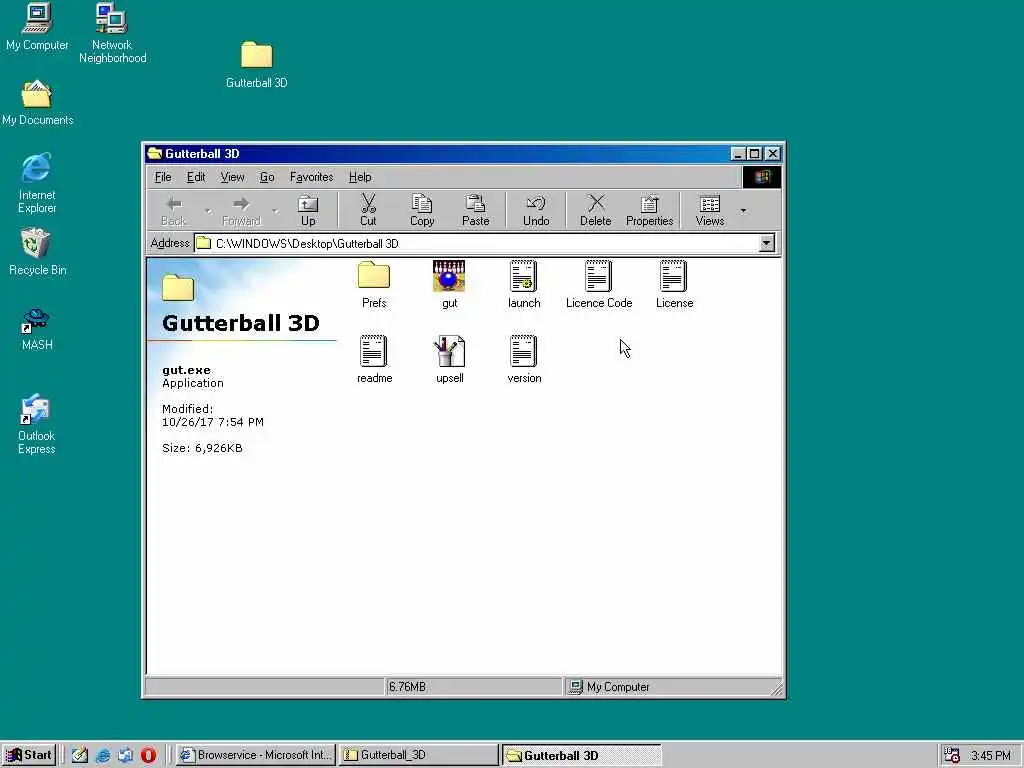Screen dimensions: 1024x768
Task: Switch to the Browservice taskbar button
Action: coord(256,755)
